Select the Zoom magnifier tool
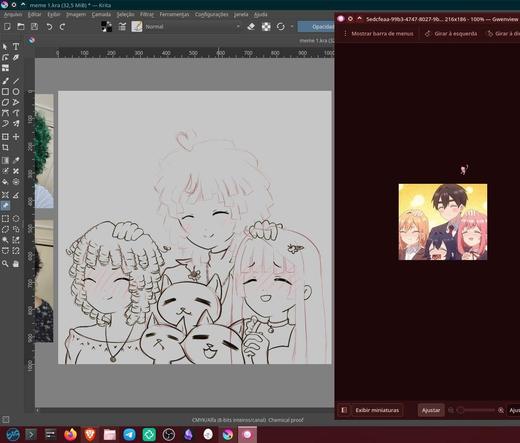The image size is (520, 443). point(5,264)
